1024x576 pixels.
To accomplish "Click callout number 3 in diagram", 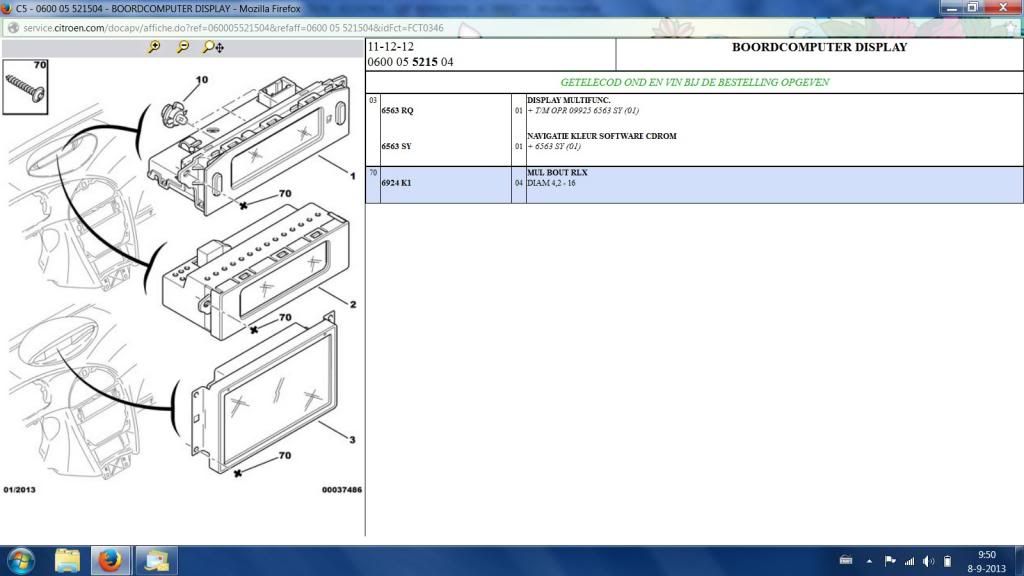I will 352,440.
